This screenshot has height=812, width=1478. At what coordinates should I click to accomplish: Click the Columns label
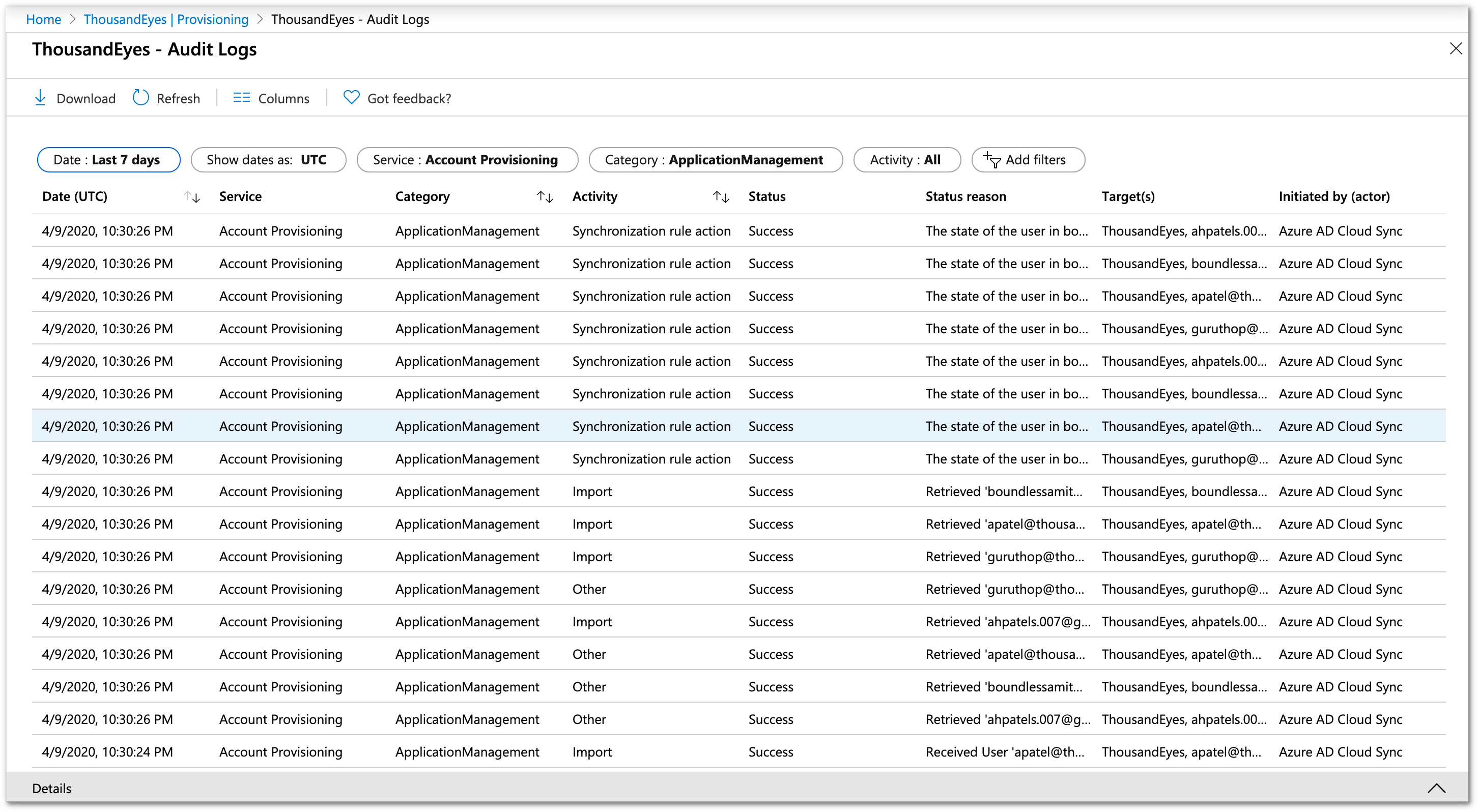coord(283,99)
